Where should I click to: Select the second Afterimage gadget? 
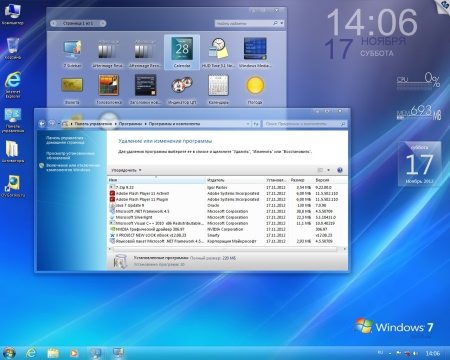point(145,53)
